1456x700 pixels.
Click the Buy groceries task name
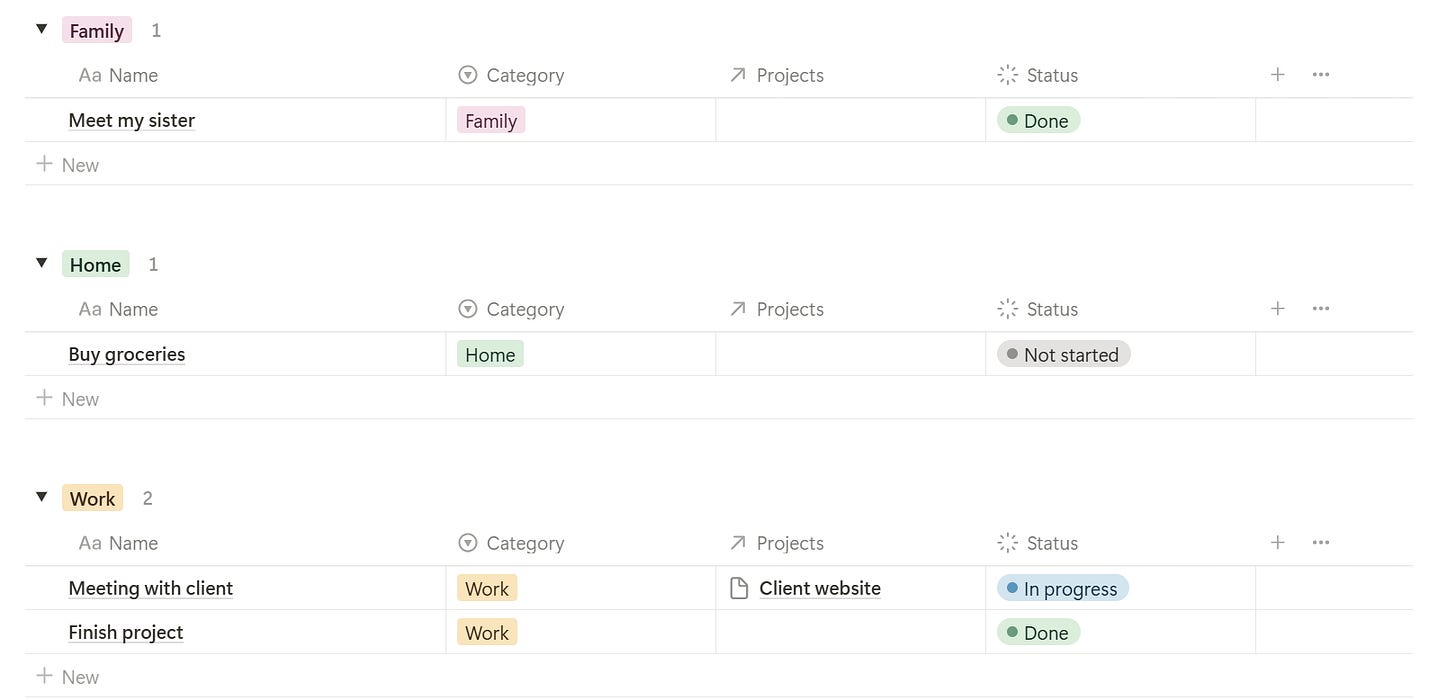pyautogui.click(x=126, y=354)
